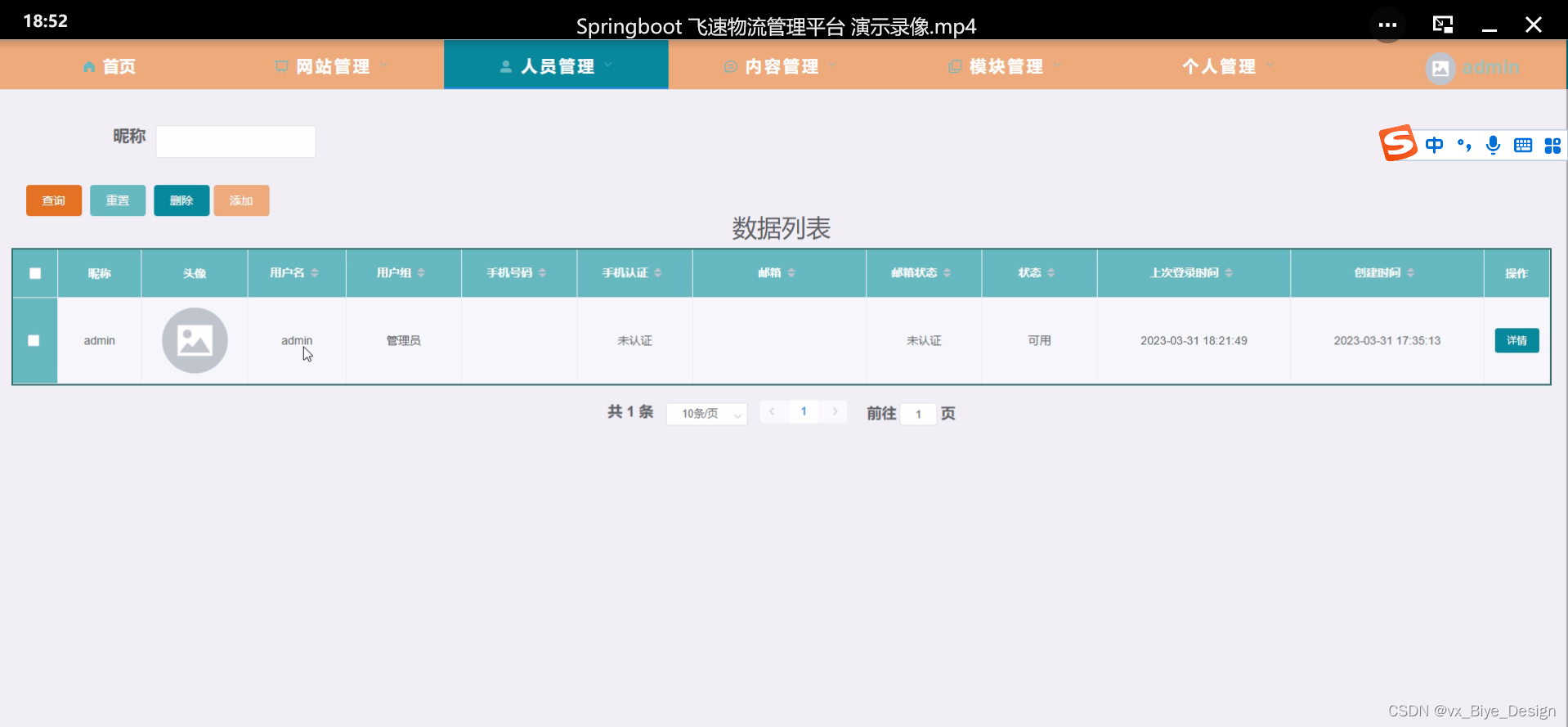Image resolution: width=1568 pixels, height=727 pixels.
Task: Tick the checkbox for the admin row
Action: pyautogui.click(x=34, y=340)
